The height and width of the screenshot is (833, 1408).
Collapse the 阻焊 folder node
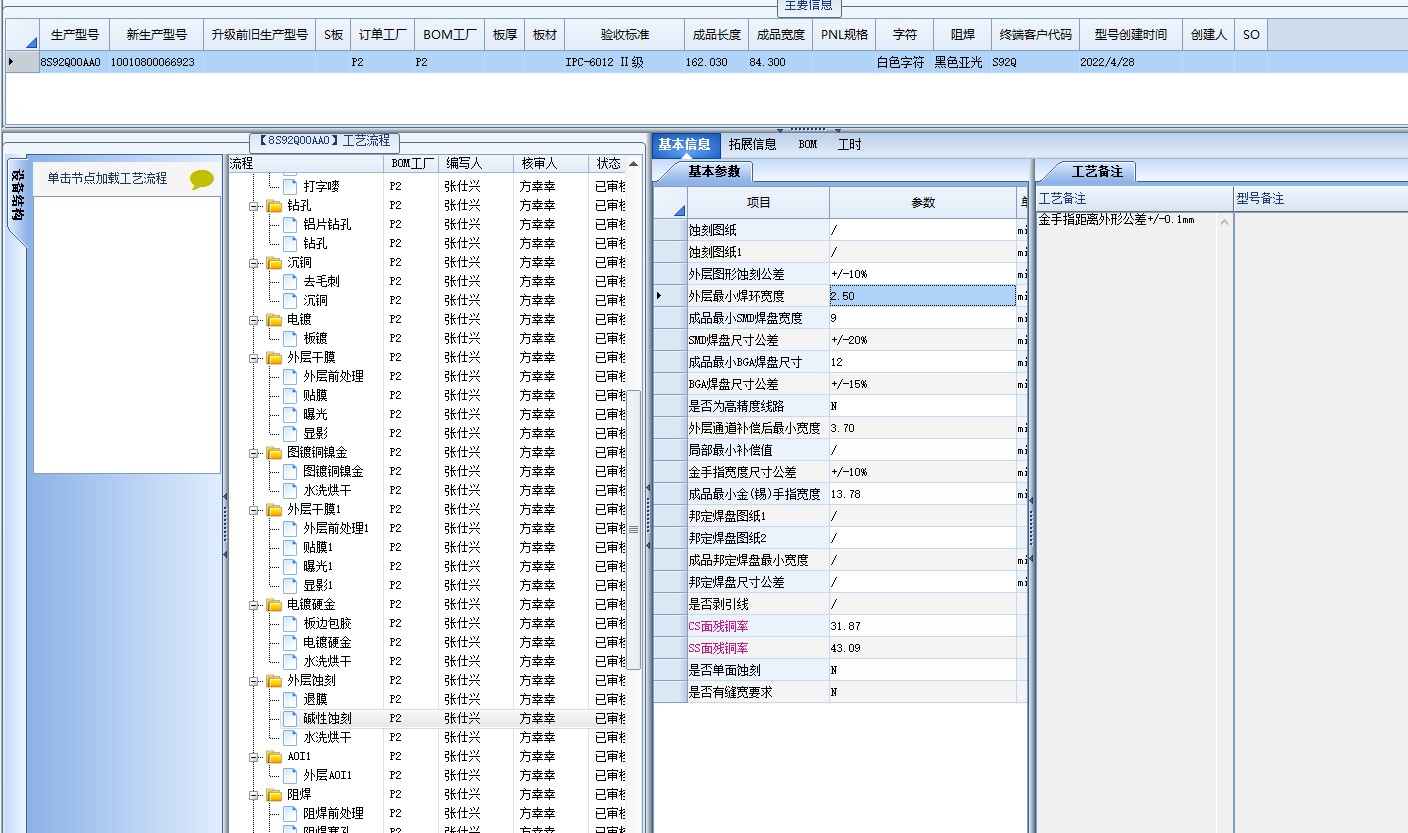click(254, 795)
